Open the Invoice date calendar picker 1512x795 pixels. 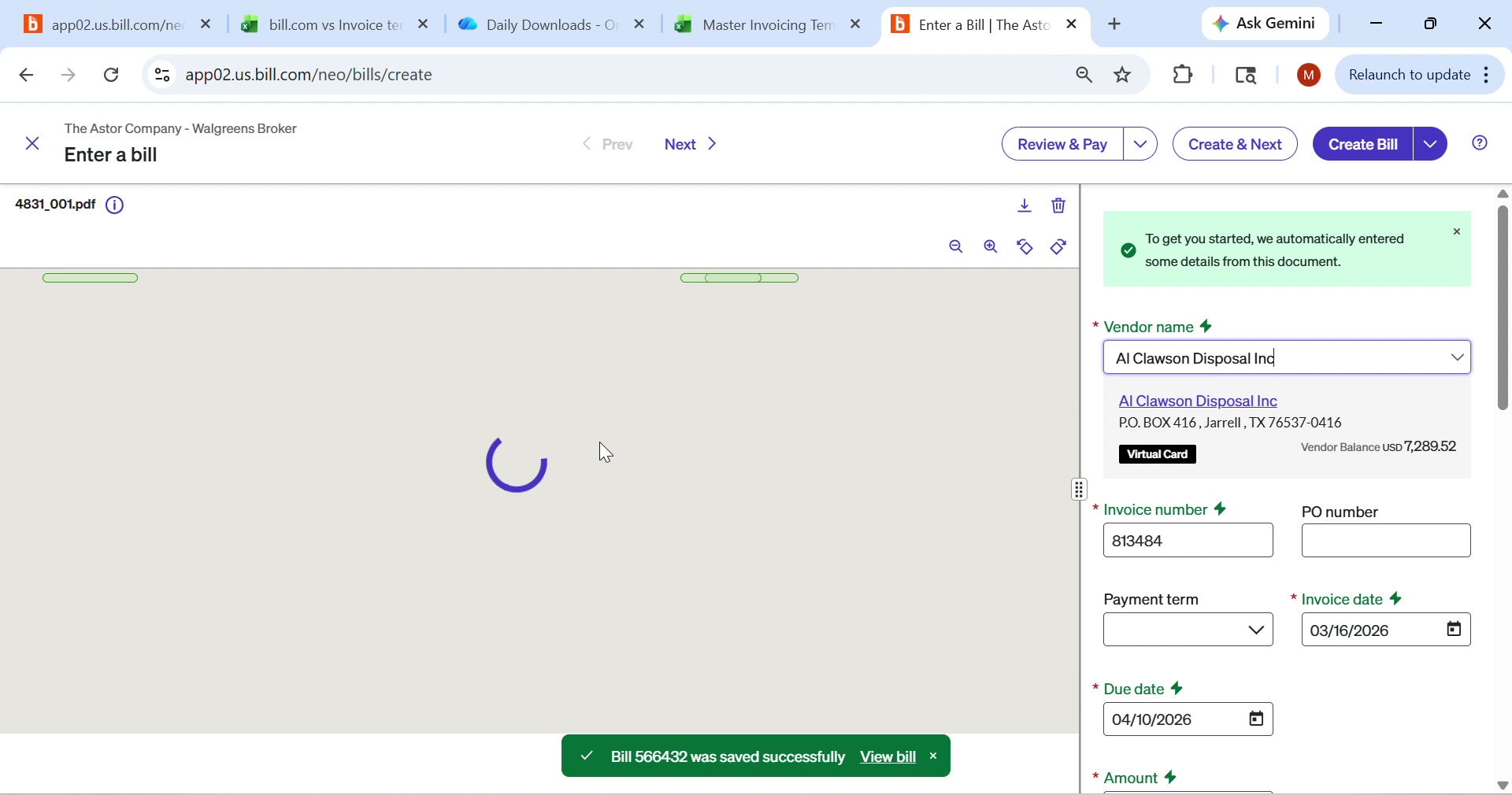pyautogui.click(x=1453, y=630)
